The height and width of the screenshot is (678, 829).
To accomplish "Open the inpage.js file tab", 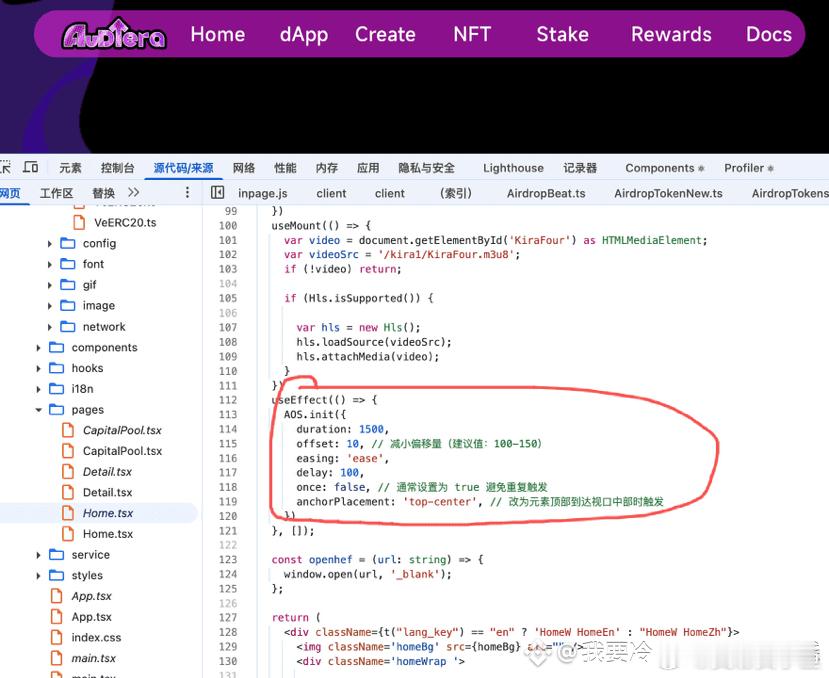I will point(263,194).
